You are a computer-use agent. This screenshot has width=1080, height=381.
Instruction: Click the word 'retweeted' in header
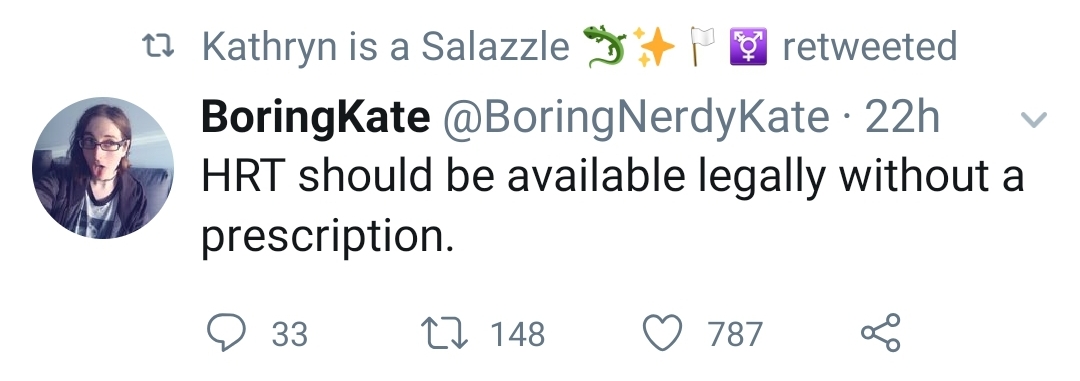click(x=869, y=47)
